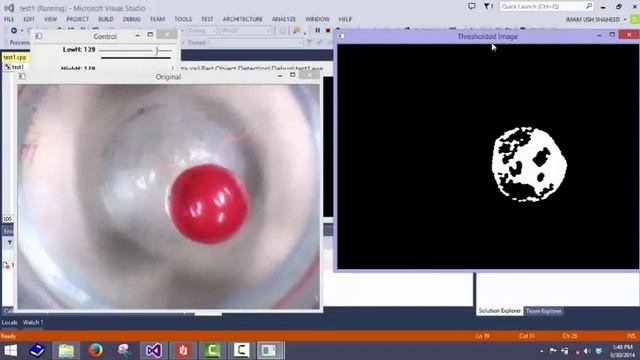
Task: Click the system clock in the taskbar
Action: coord(623,351)
